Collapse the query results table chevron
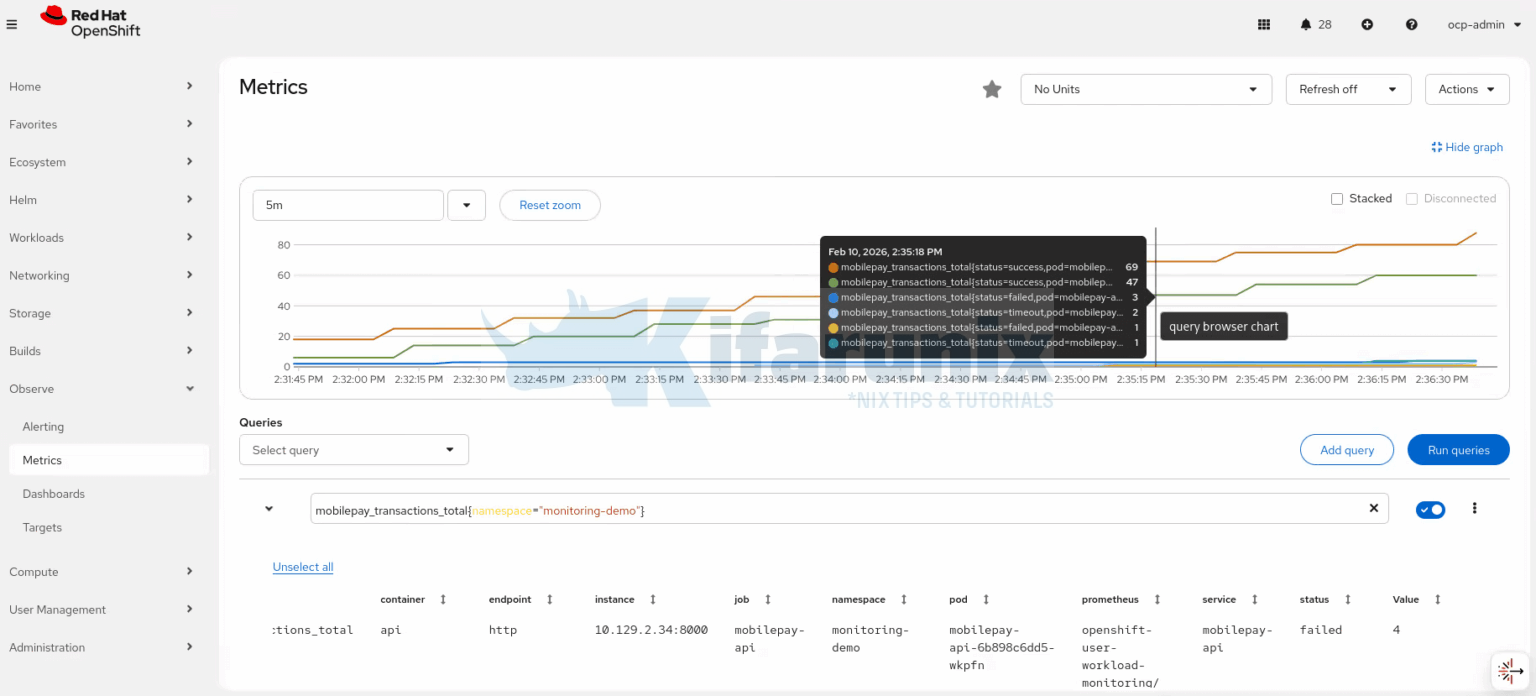 269,508
